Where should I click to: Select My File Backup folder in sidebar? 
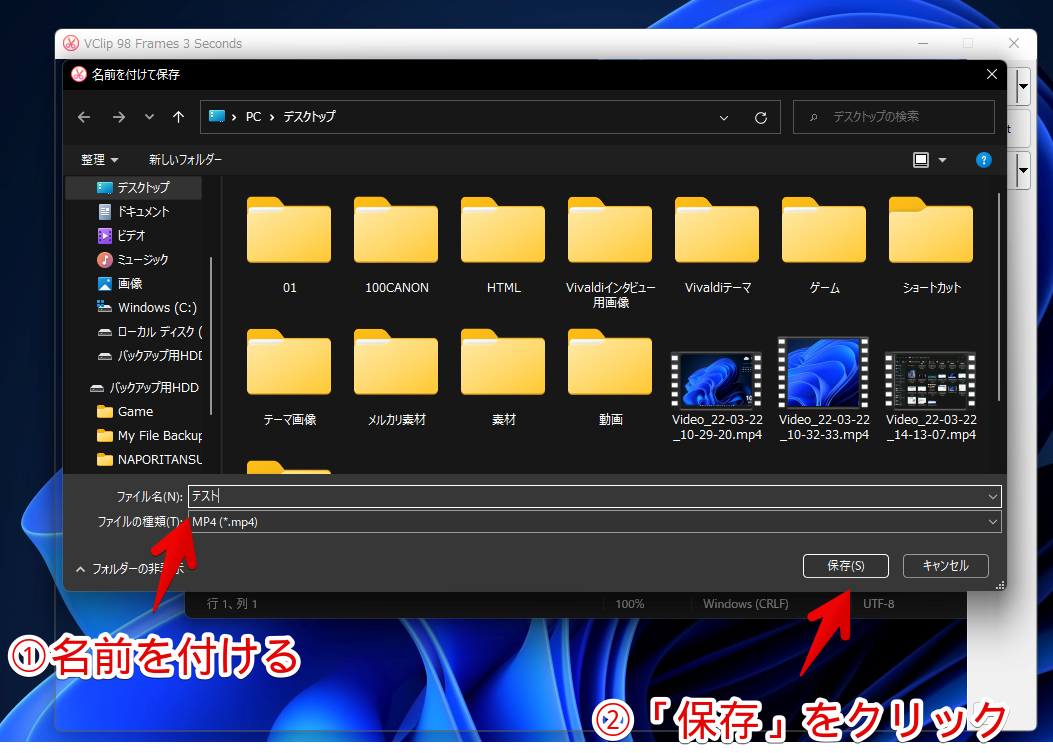150,436
